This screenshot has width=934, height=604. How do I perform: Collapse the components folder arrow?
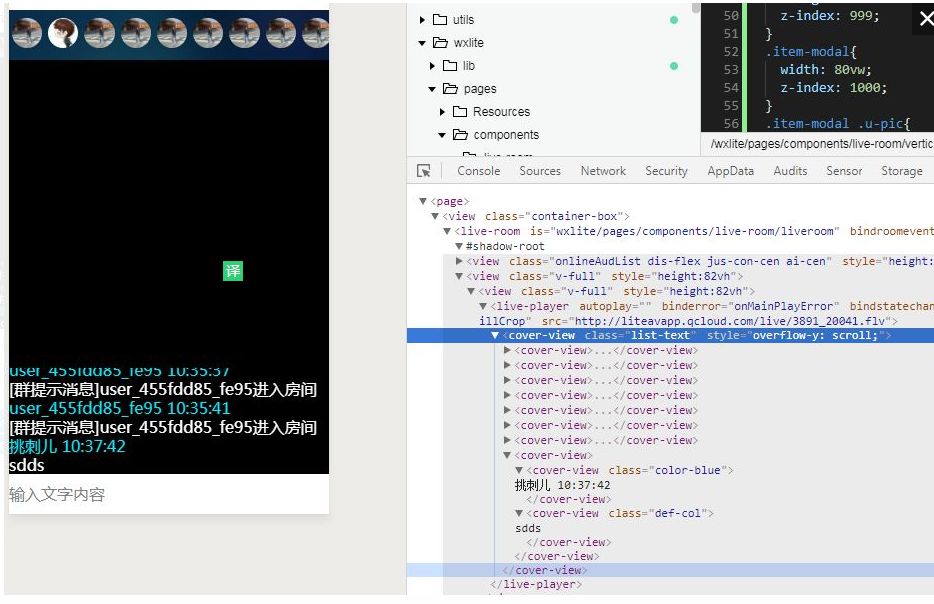coord(442,135)
